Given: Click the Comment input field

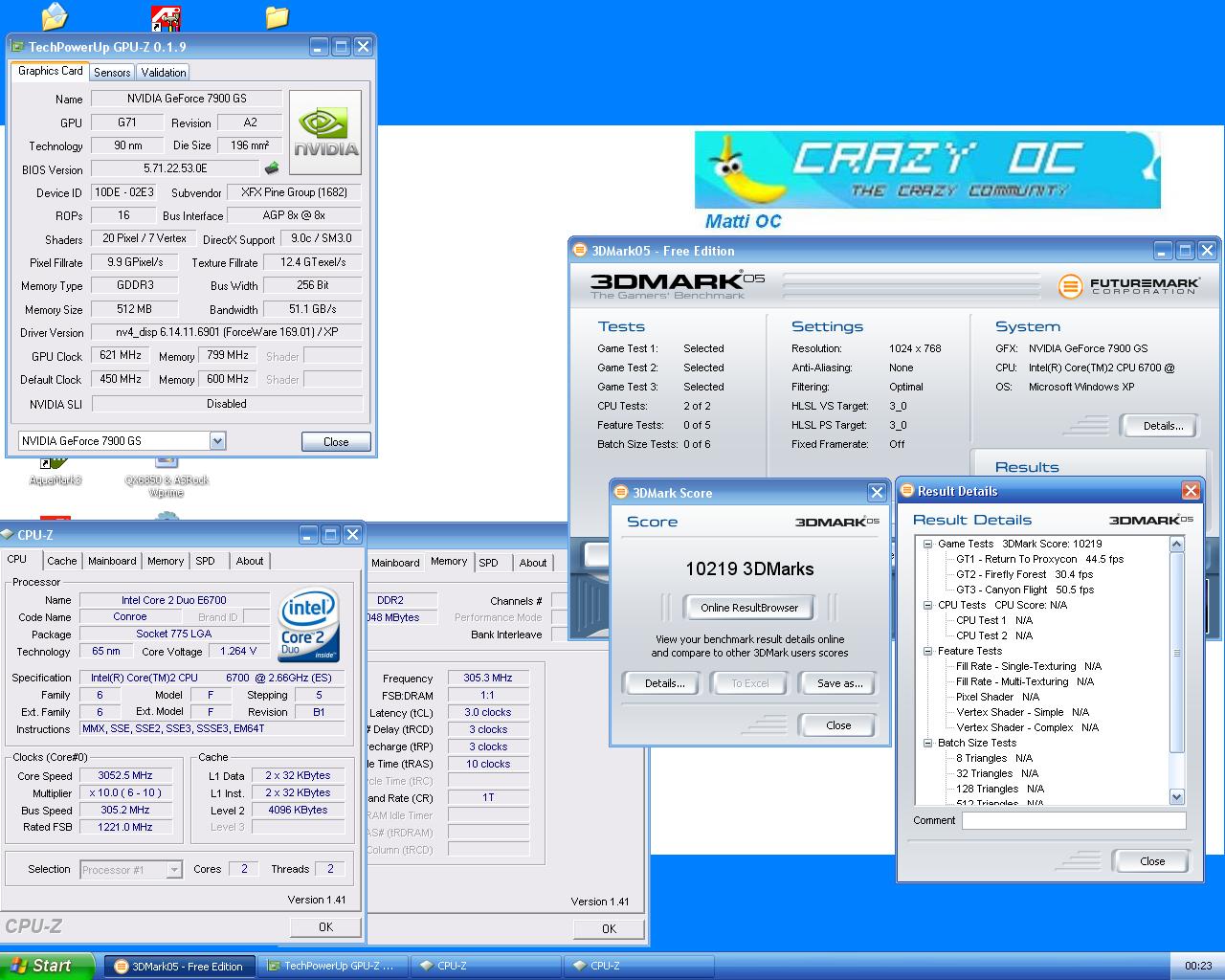Looking at the screenshot, I should 1074,820.
